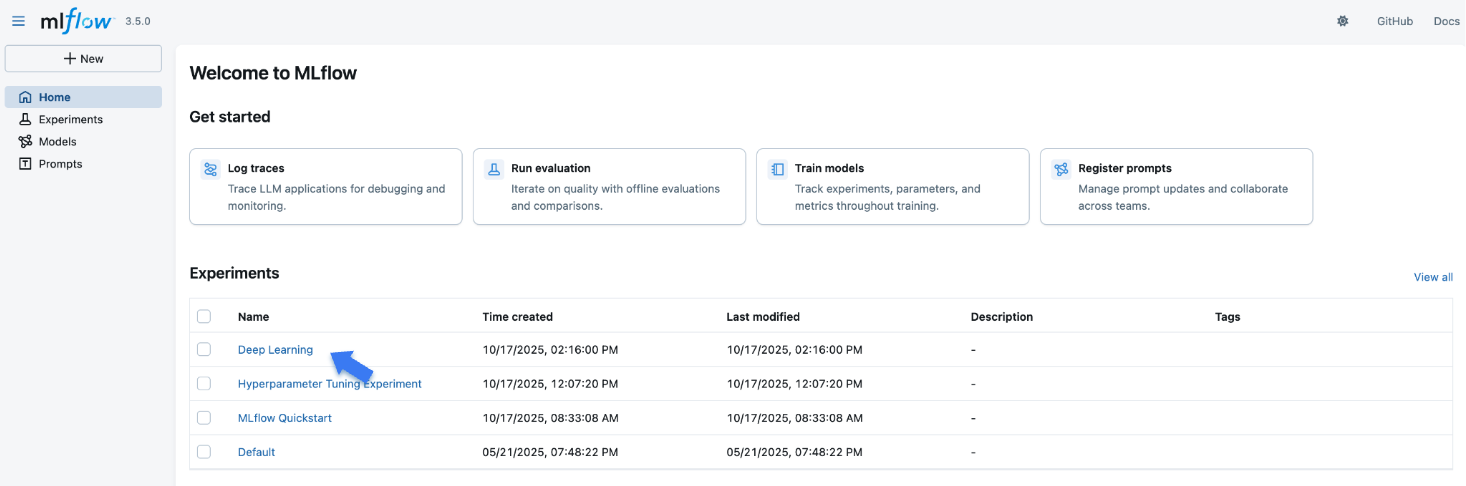
Task: Open the Deep Learning experiment
Action: [275, 350]
